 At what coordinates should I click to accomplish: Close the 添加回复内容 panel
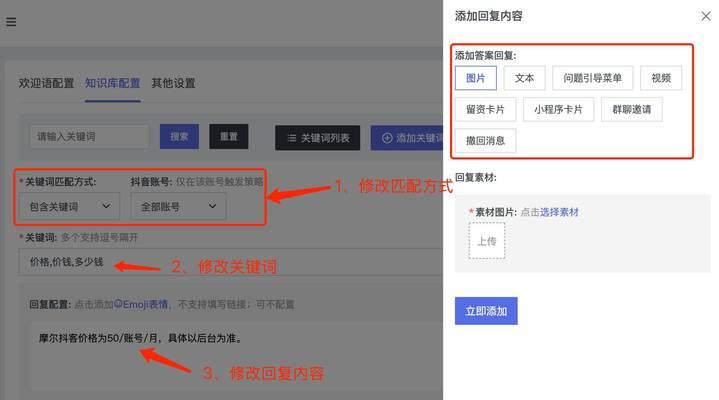(x=706, y=17)
